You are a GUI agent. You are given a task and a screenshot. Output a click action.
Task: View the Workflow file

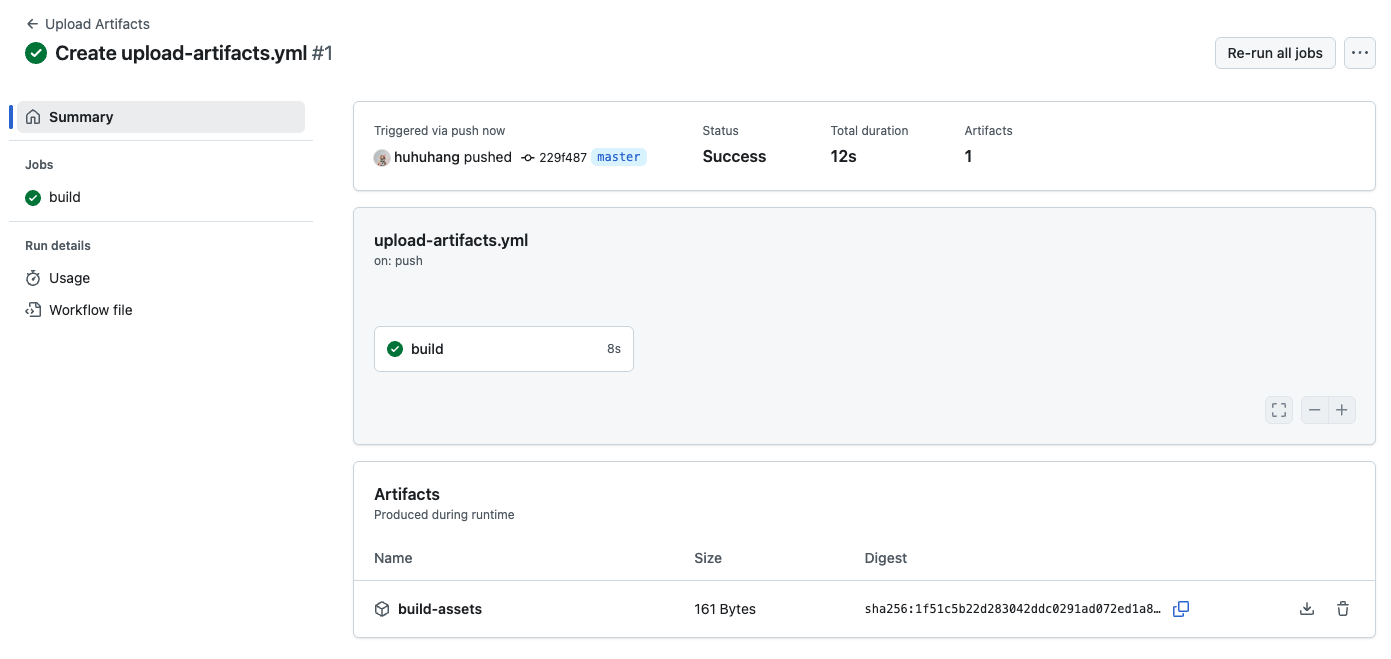point(90,310)
